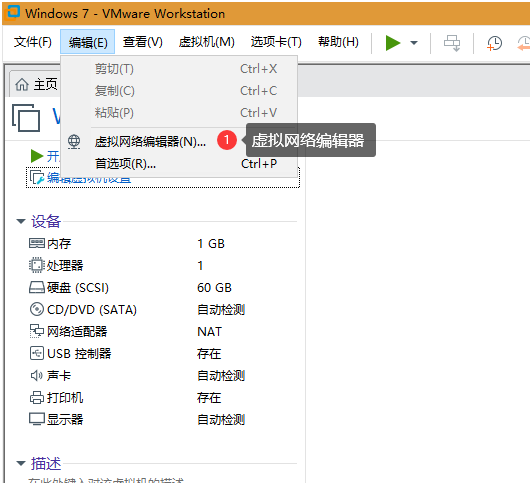Click 自动检测 value for CD/DVD

point(221,310)
